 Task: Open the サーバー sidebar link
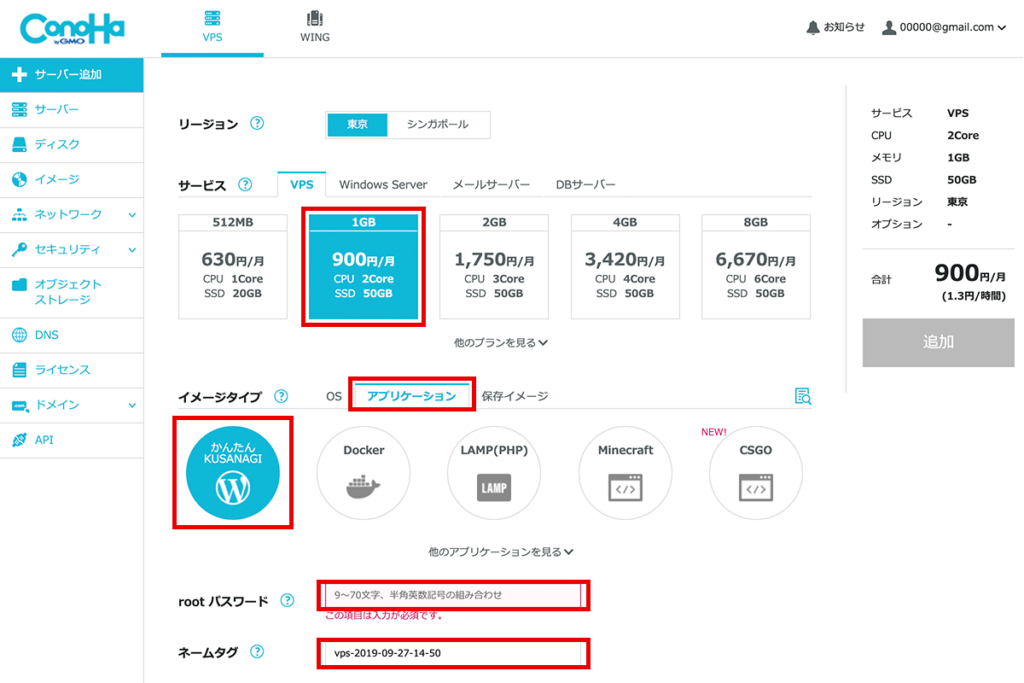pyautogui.click(x=72, y=110)
